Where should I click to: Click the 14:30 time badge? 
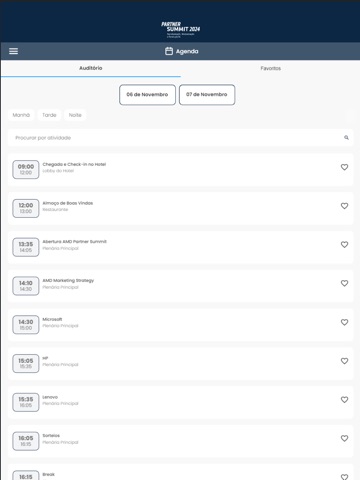26,325
